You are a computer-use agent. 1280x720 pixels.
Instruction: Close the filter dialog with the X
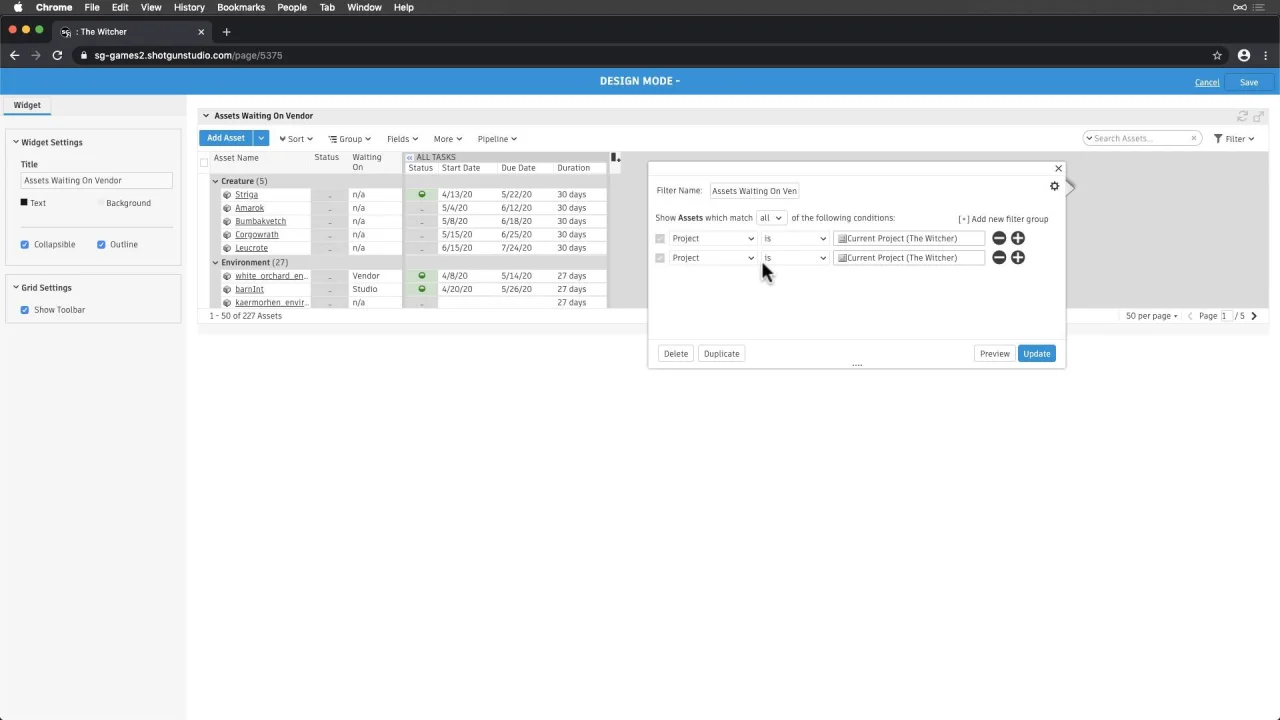coord(1058,168)
